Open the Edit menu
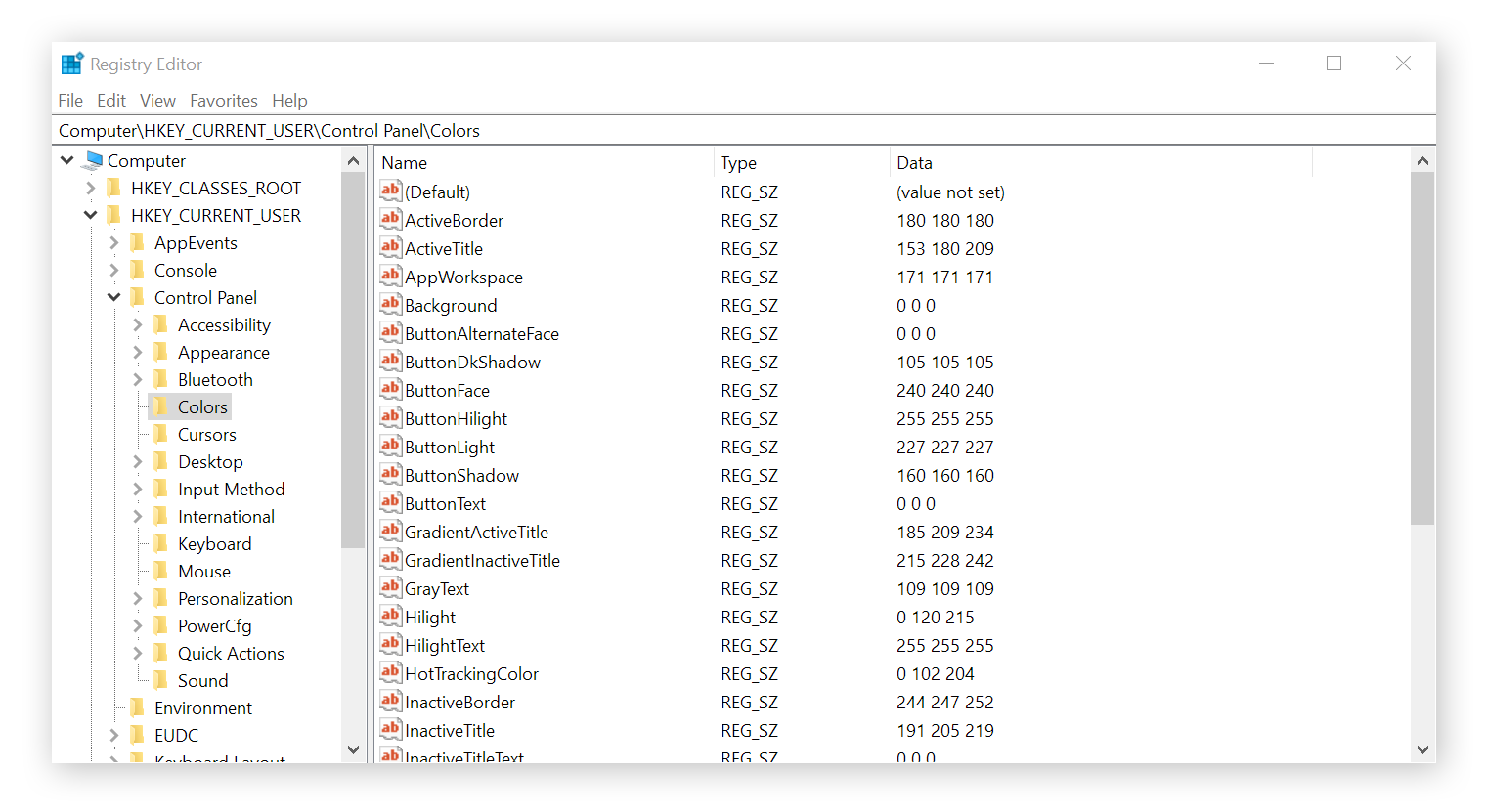This screenshot has height=812, width=1487. click(x=110, y=101)
